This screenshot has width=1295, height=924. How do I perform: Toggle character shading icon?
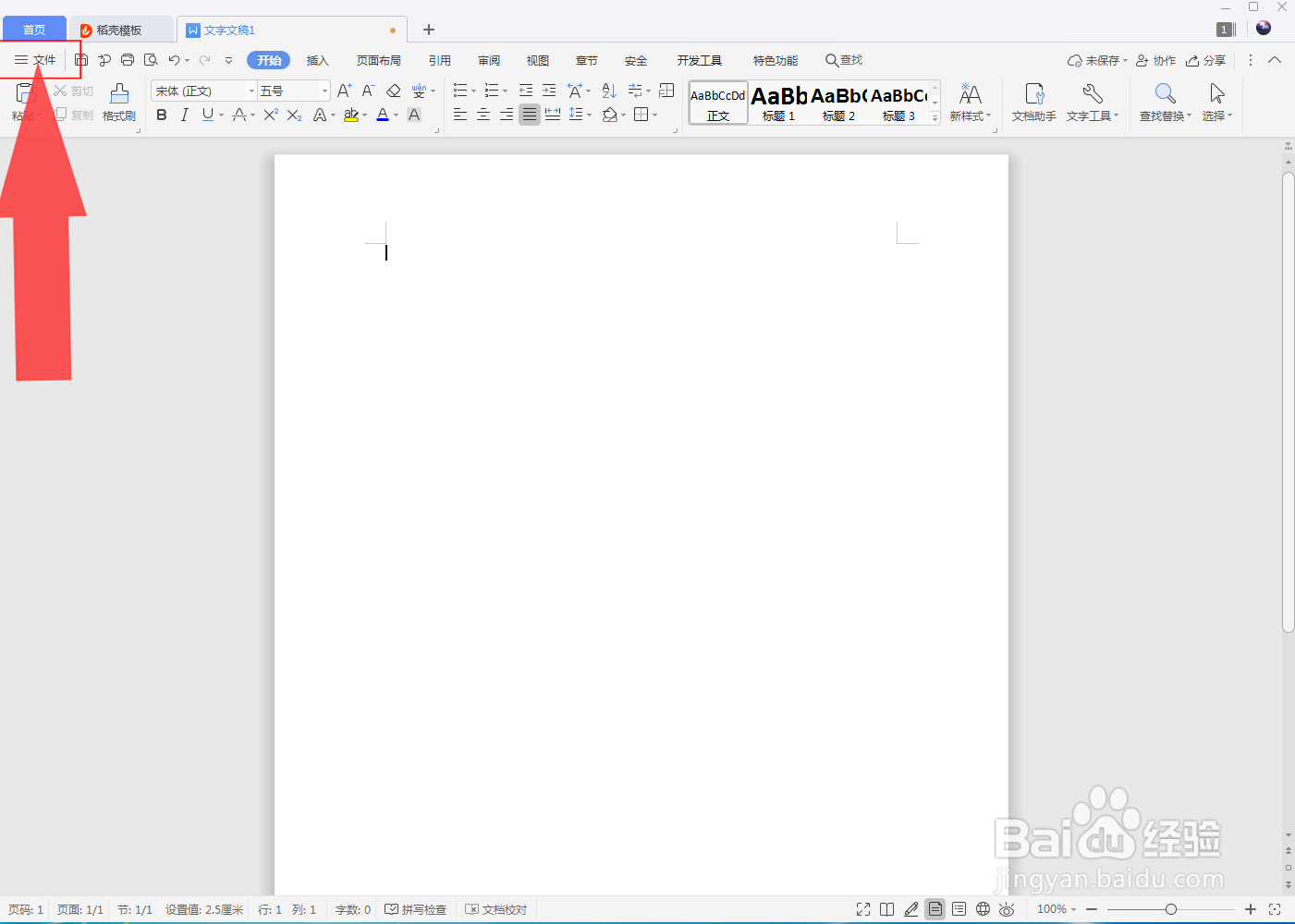(x=414, y=115)
